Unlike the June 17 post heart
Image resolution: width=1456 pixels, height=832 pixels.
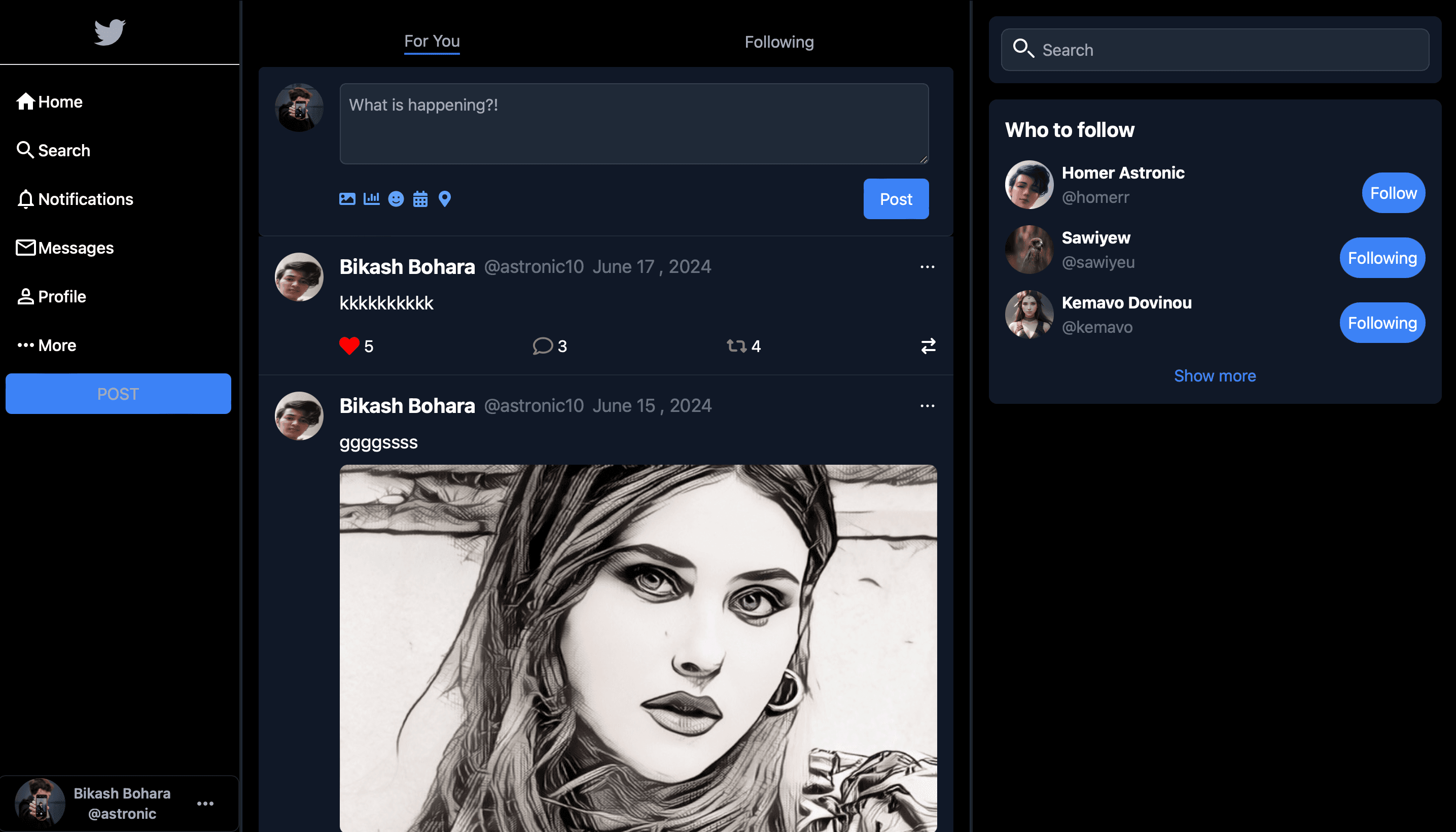point(349,345)
